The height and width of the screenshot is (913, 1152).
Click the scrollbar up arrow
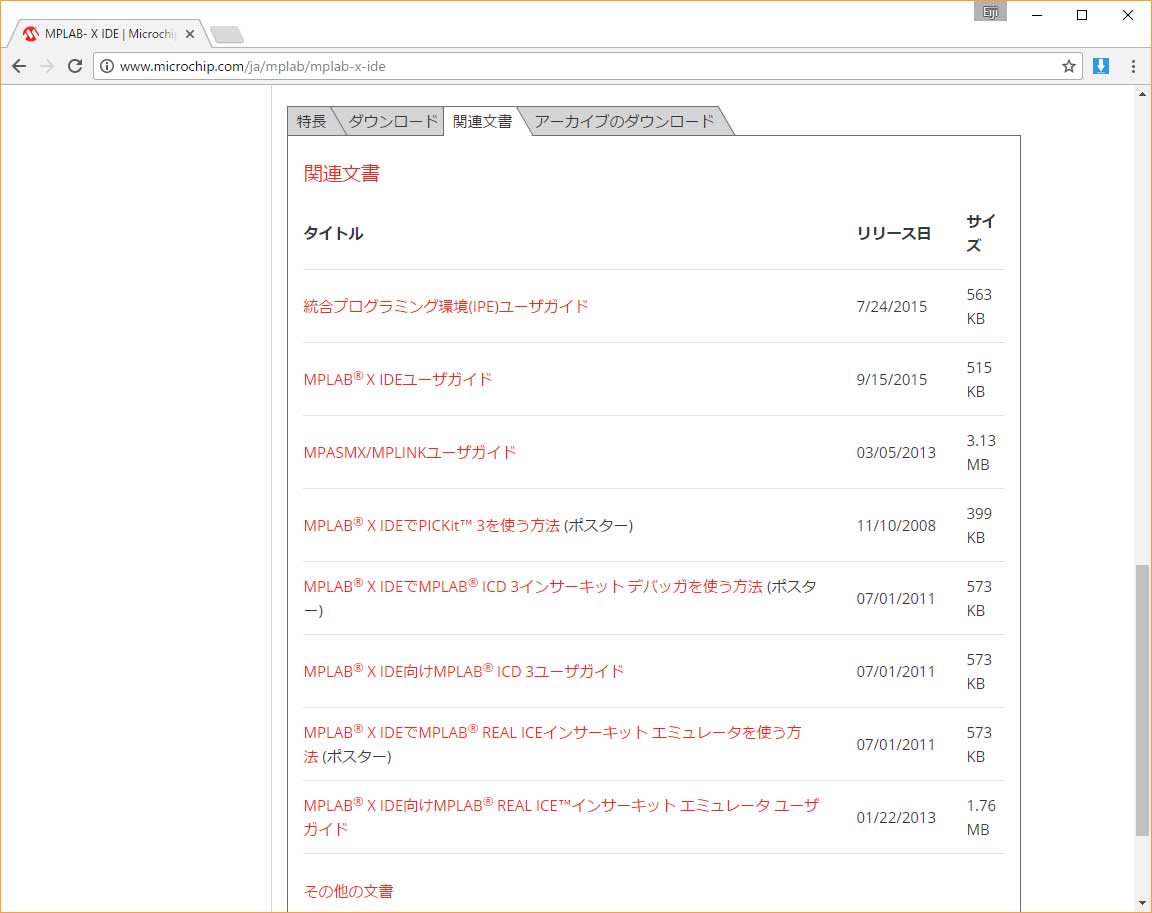coord(1142,94)
